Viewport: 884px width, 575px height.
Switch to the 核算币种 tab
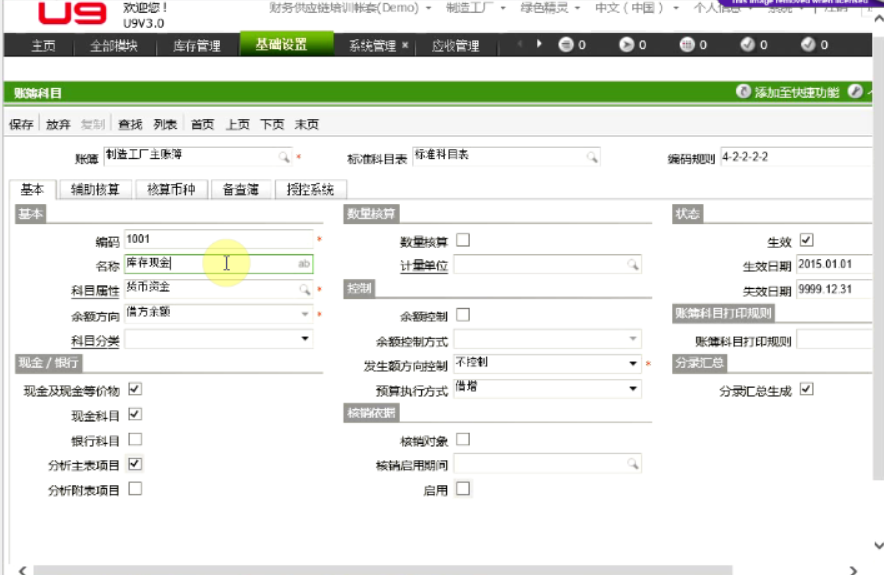(x=171, y=189)
